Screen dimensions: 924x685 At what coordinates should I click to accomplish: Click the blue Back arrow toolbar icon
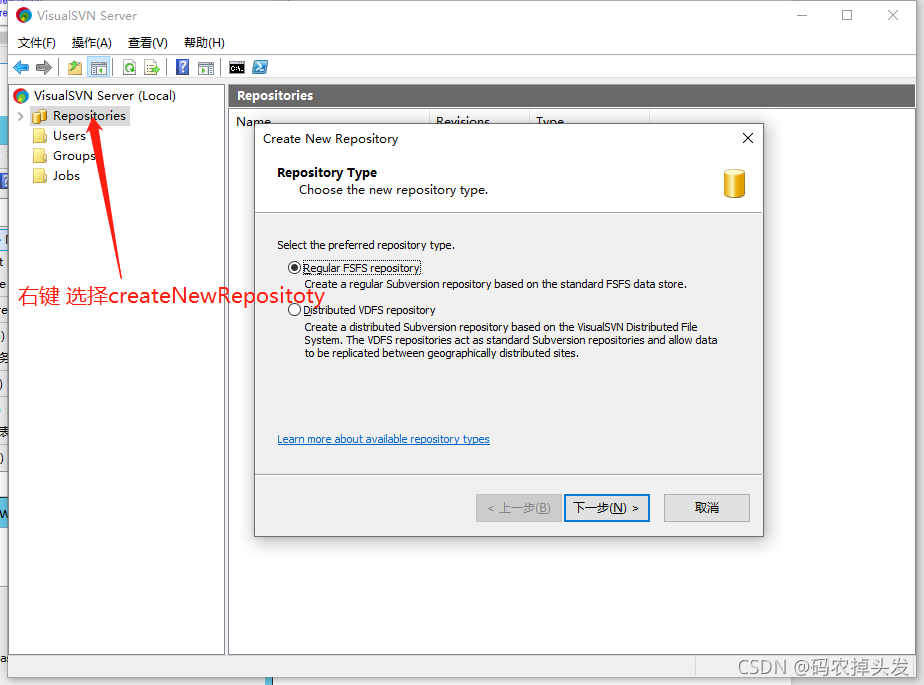click(21, 68)
